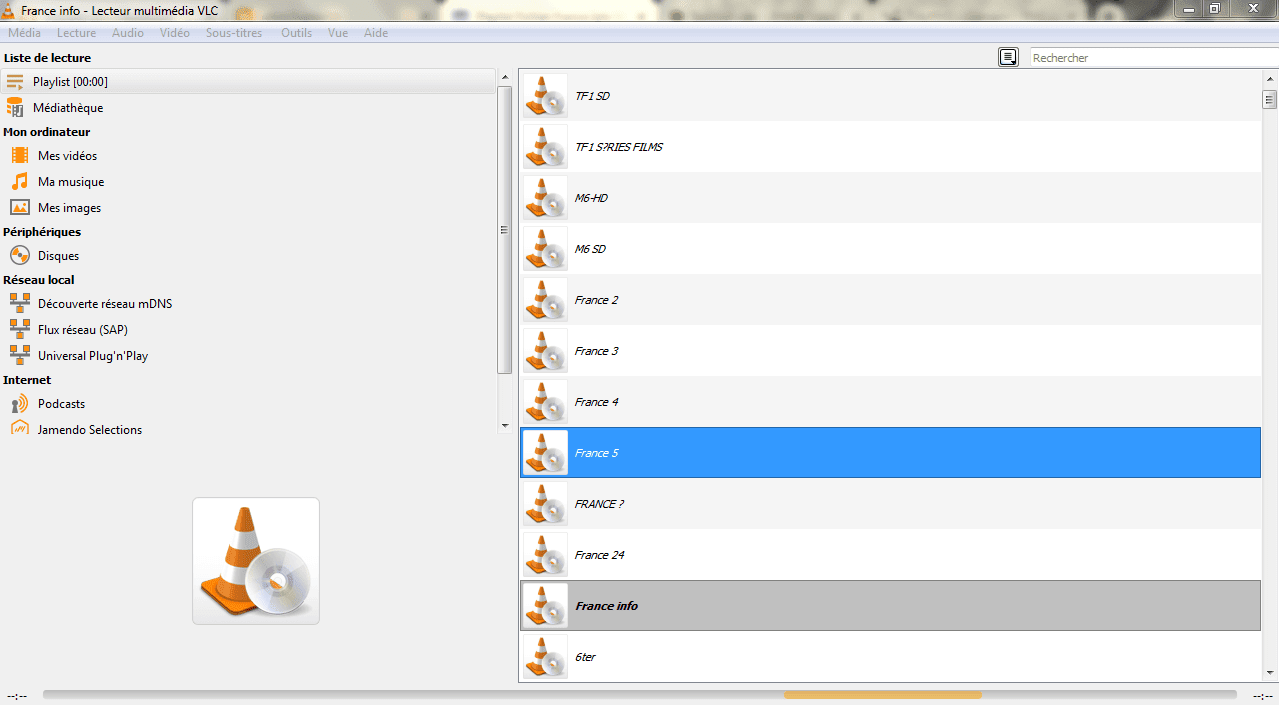This screenshot has width=1279, height=705.
Task: Click the Disques disc icon
Action: tap(20, 255)
